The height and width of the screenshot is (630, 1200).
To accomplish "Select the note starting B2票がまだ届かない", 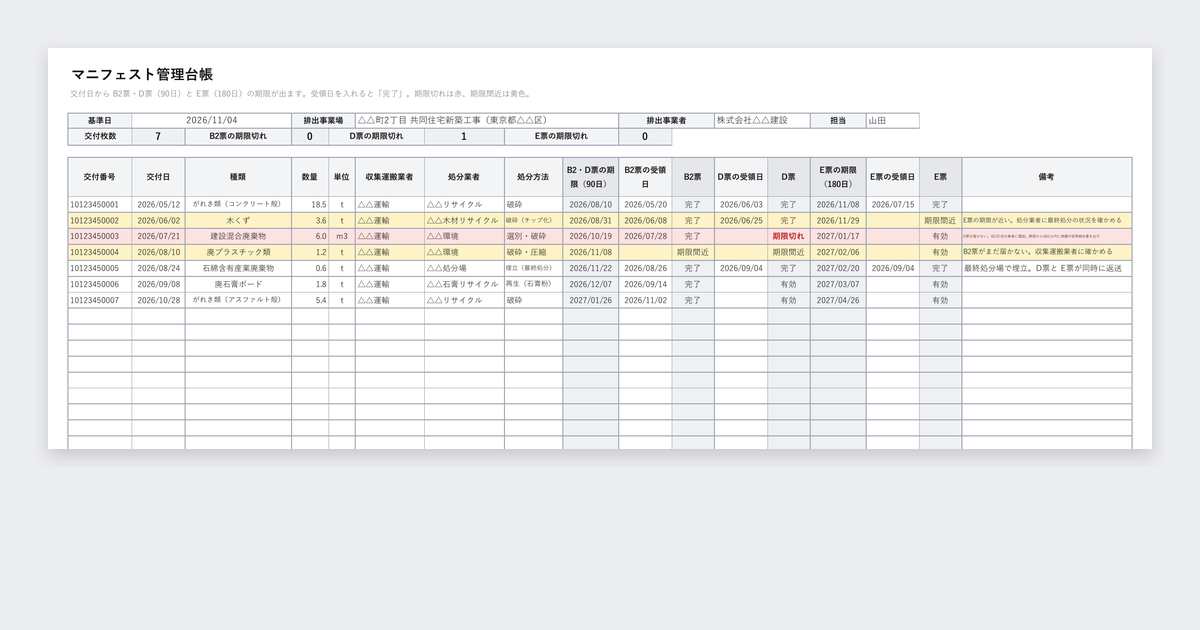I will click(1047, 253).
